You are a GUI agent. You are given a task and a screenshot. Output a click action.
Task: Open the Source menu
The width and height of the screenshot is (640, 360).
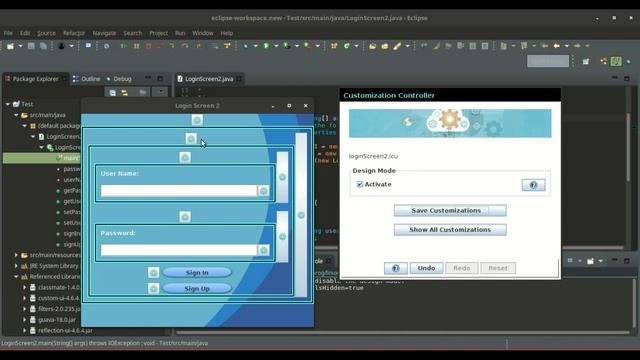pos(46,33)
